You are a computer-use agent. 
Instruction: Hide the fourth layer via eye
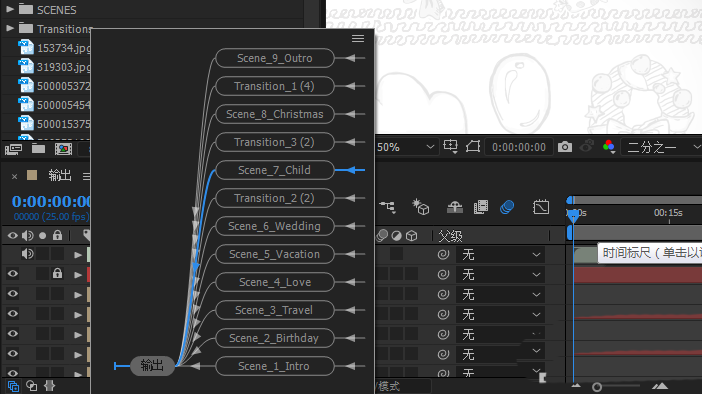(13, 313)
